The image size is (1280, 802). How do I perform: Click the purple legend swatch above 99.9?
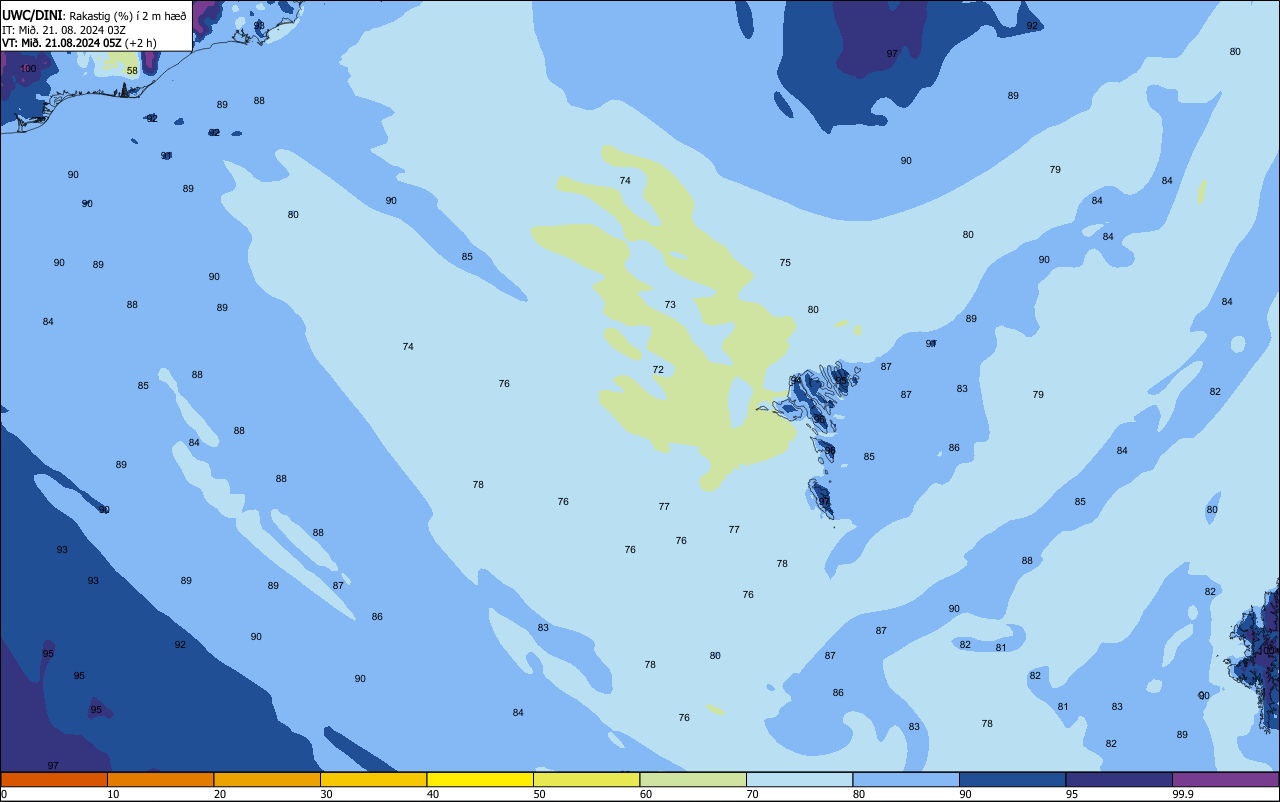1225,779
